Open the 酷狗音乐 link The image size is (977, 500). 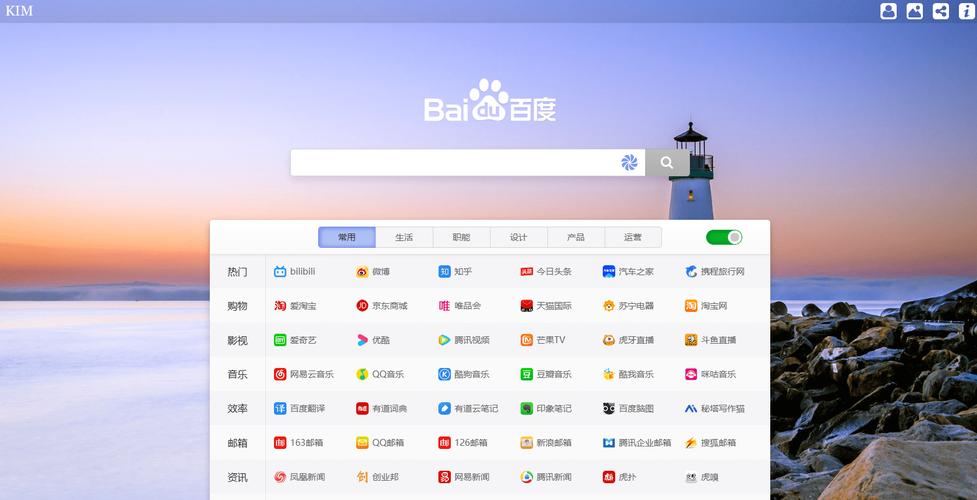tap(464, 375)
